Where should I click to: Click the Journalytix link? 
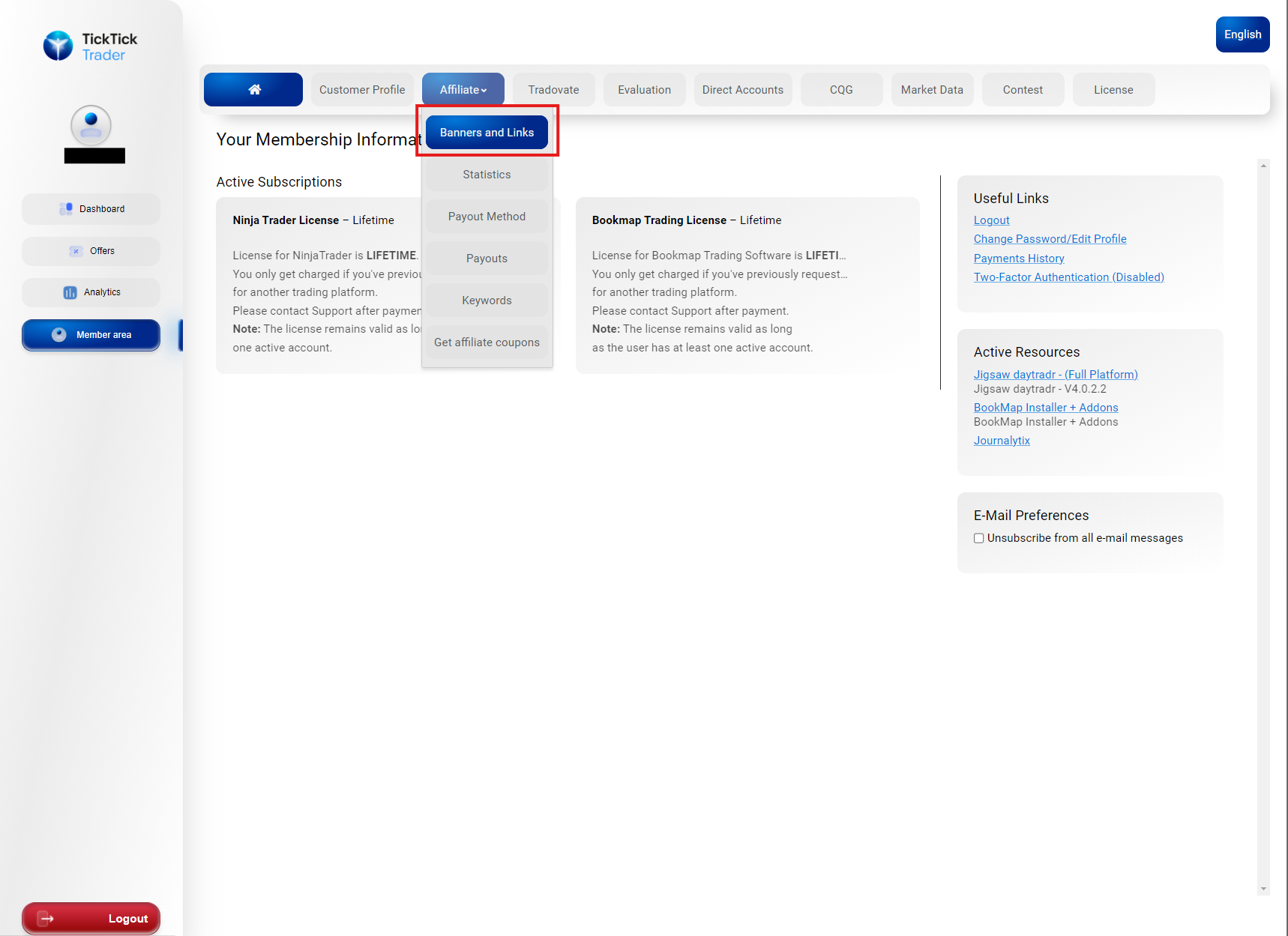pyautogui.click(x=1002, y=441)
